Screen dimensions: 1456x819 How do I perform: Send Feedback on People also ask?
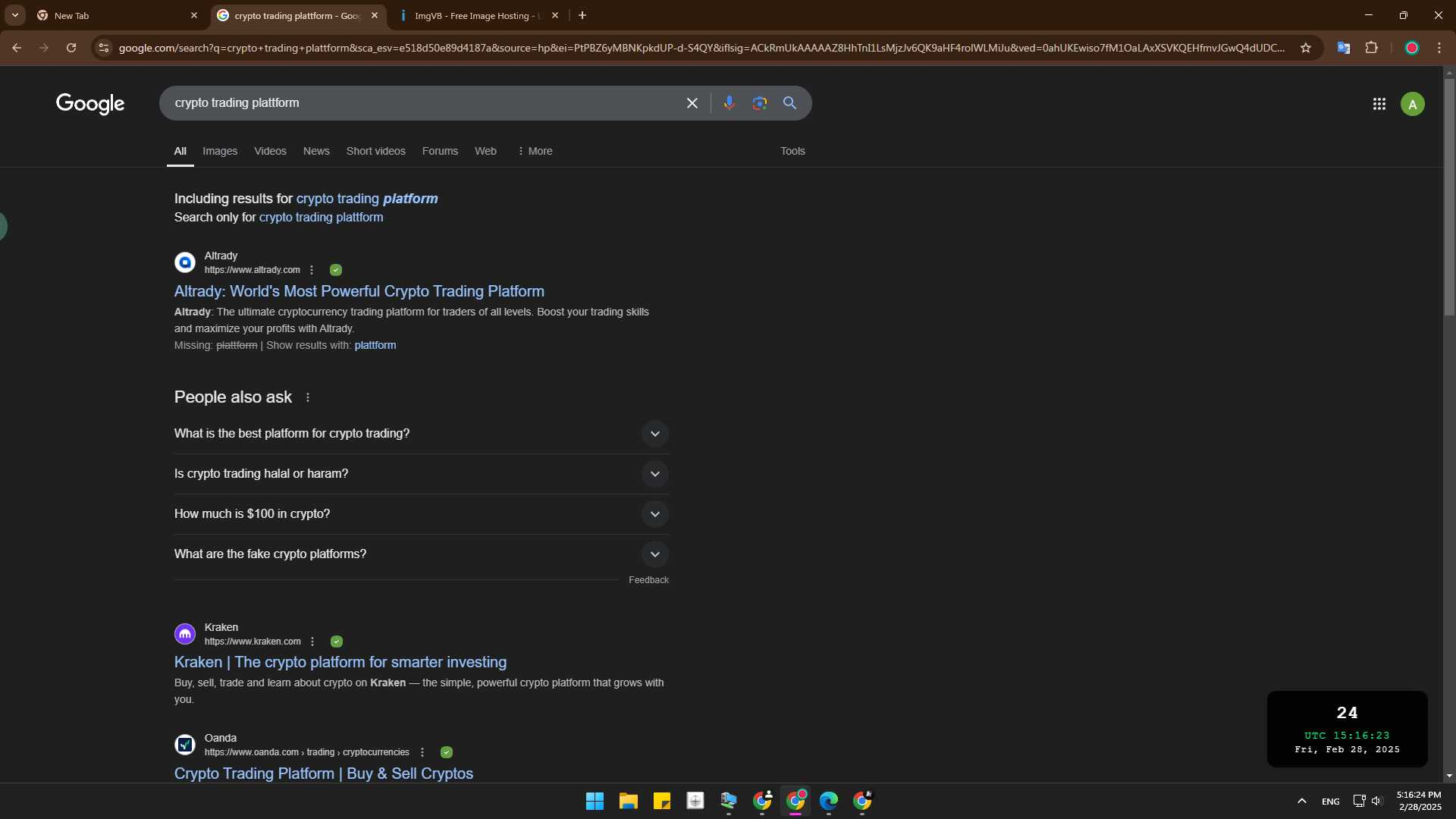point(648,580)
